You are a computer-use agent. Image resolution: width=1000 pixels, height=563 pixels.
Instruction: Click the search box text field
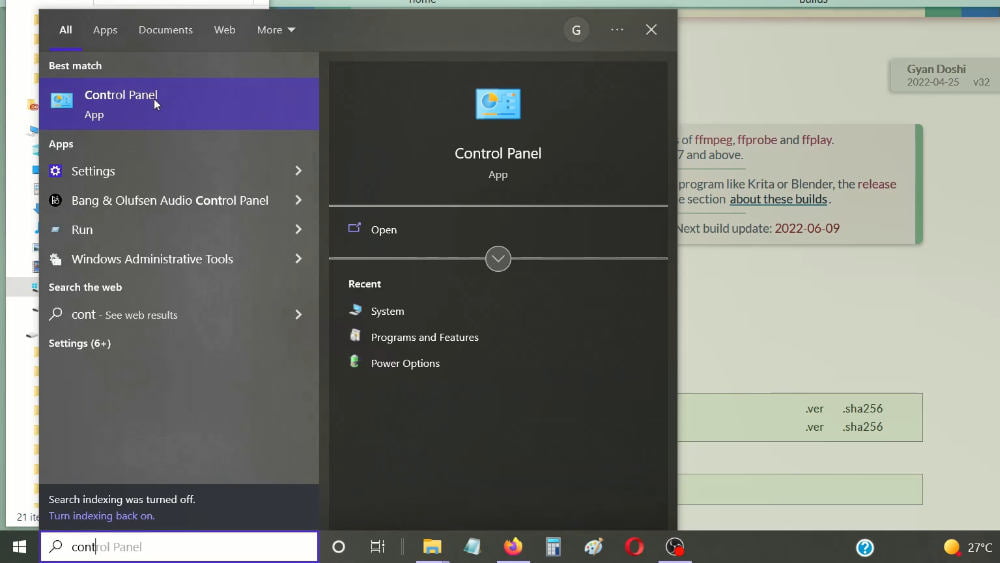179,546
